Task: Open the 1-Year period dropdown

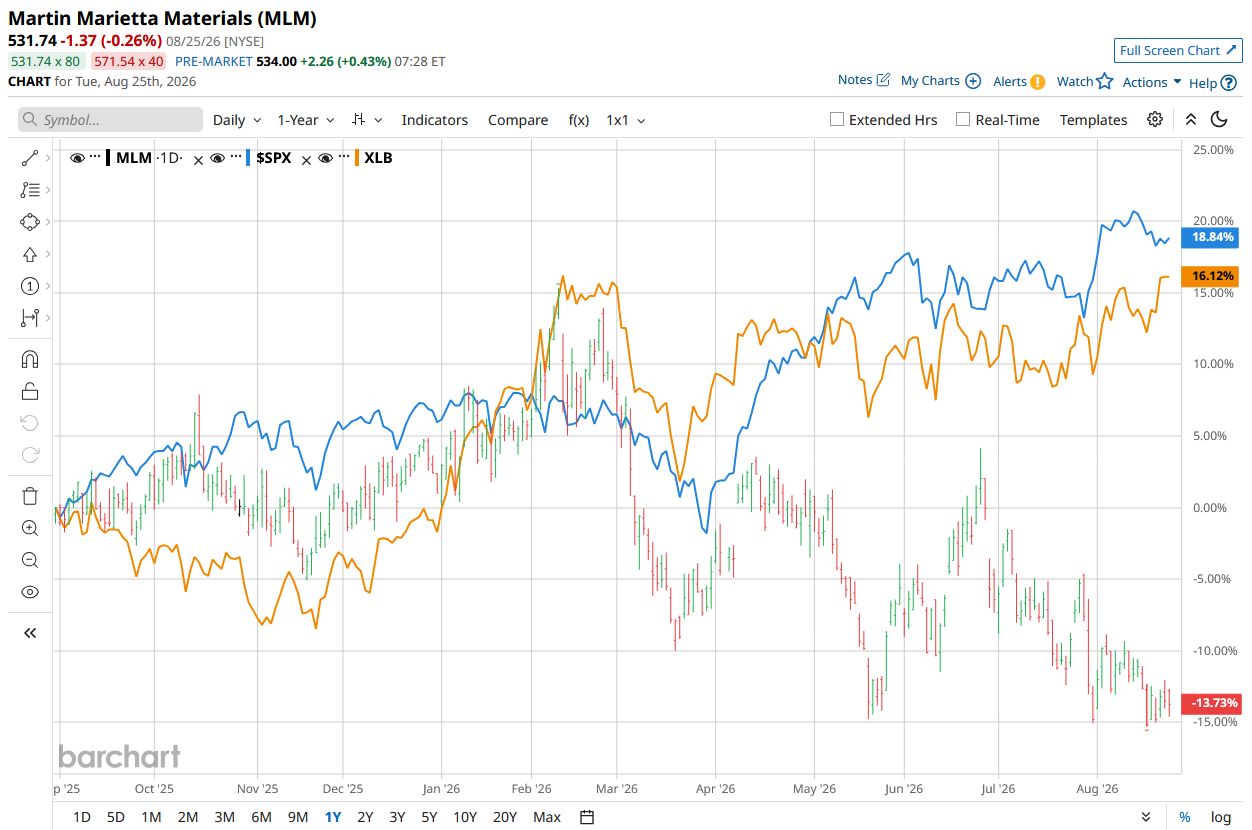Action: 306,119
